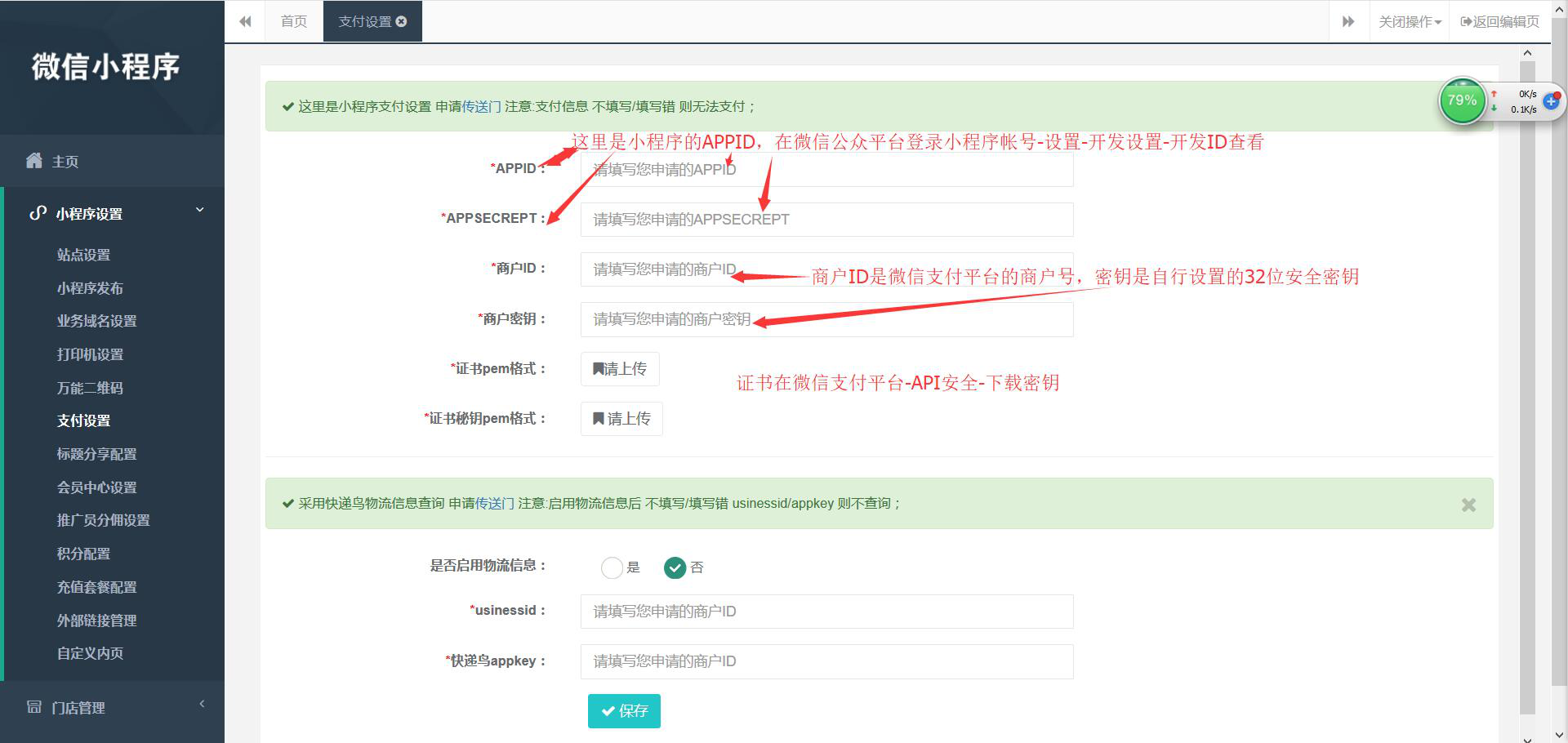Focus the 快递鸟appkey input field
This screenshot has width=1568, height=743.
tap(826, 661)
